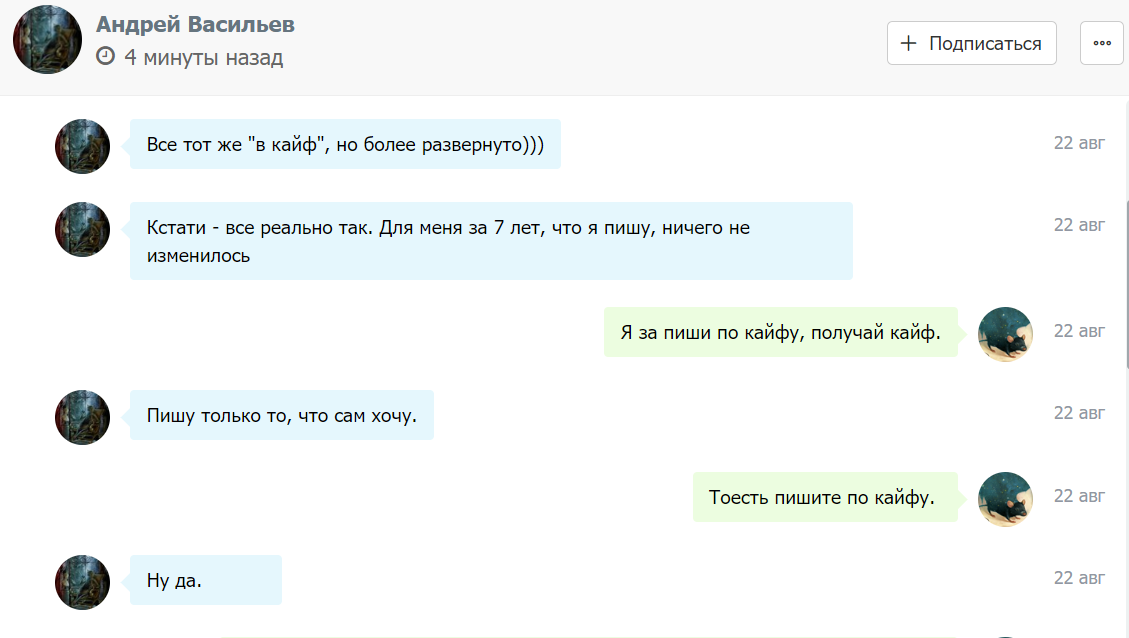This screenshot has width=1129, height=638.
Task: Click mouse avatar beside "Я за пиши по кайфу"
Action: click(x=1005, y=333)
